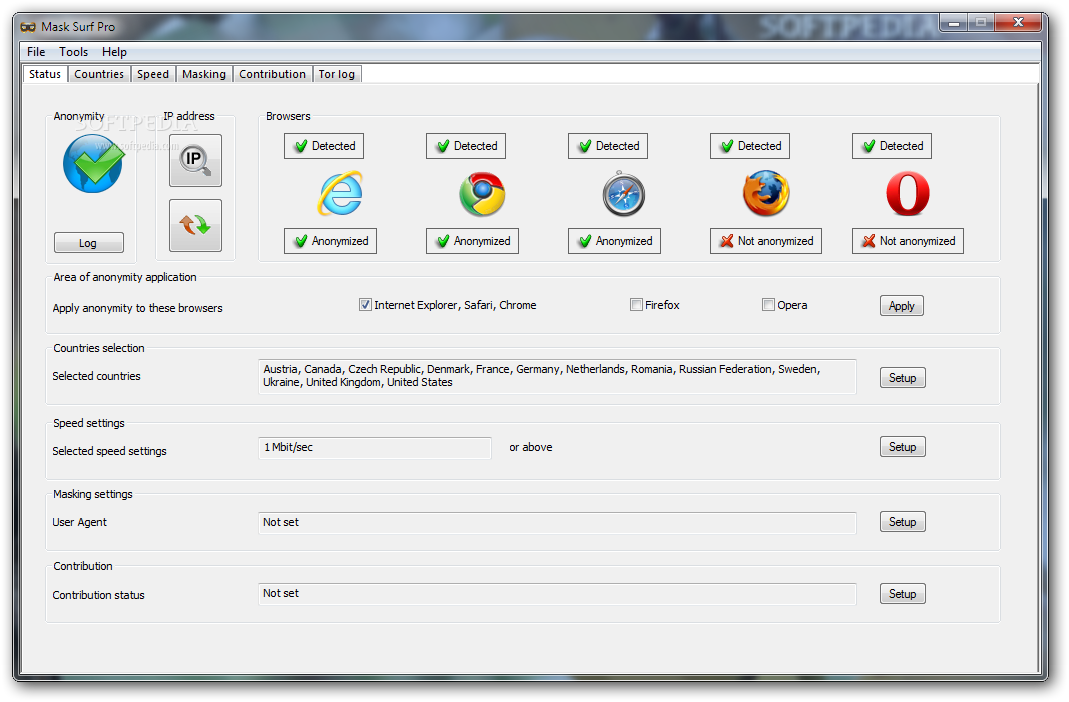Click the 'or above' text
The width and height of the screenshot is (1069, 702).
[x=531, y=447]
